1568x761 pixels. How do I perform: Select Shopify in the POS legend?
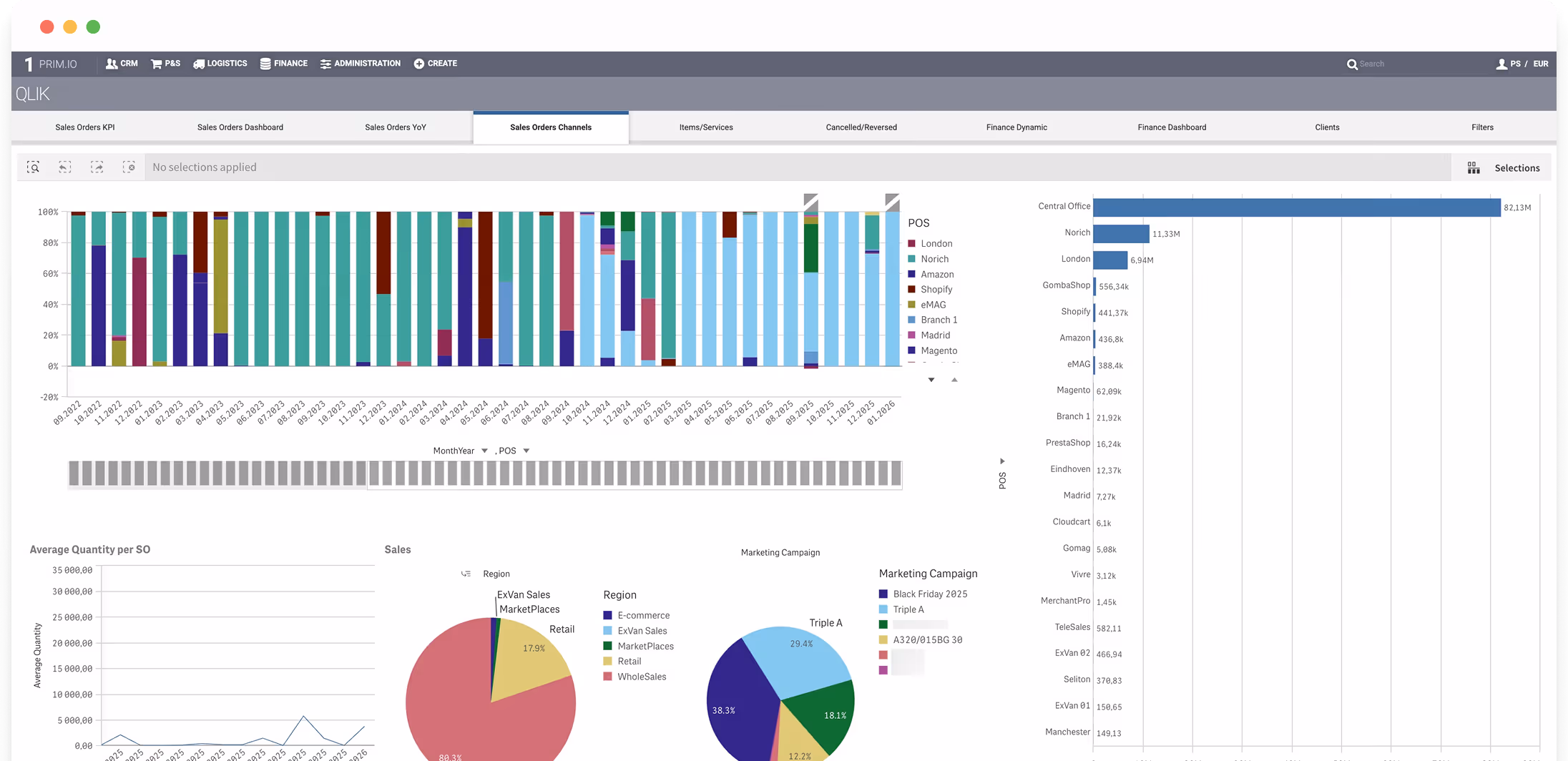click(930, 289)
